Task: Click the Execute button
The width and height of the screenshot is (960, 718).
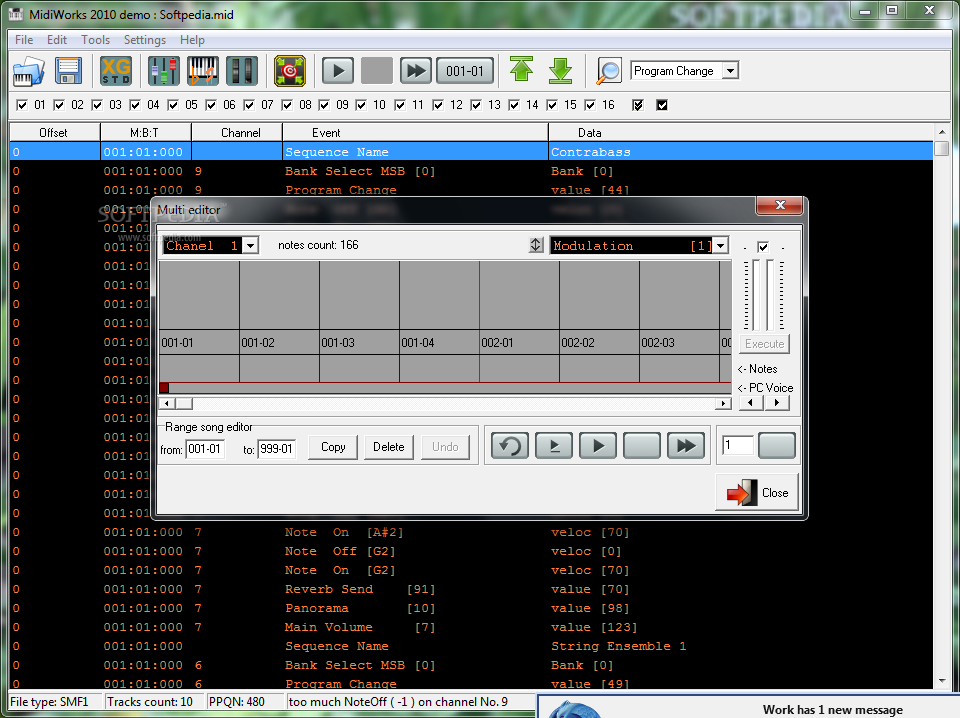Action: coord(764,344)
